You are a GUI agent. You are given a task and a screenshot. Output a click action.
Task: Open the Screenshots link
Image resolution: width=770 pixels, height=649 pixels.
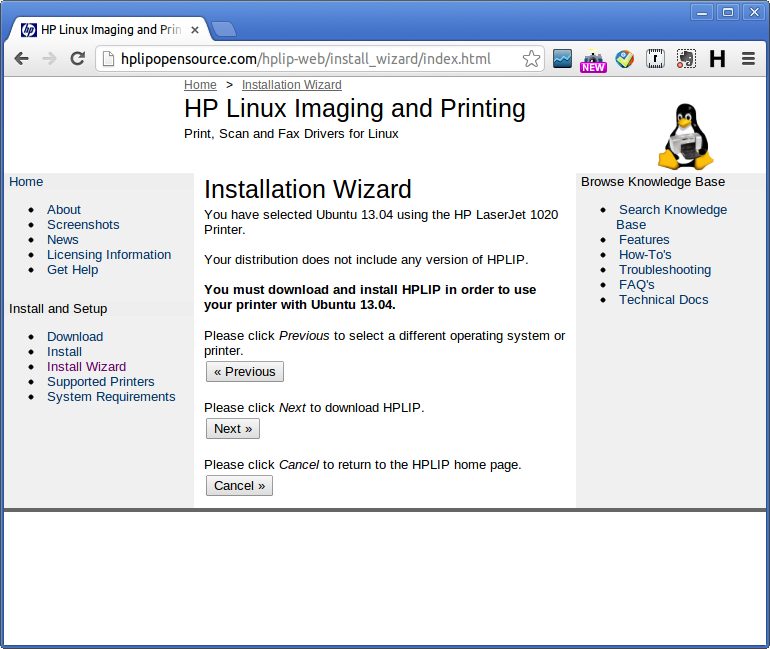coord(83,225)
